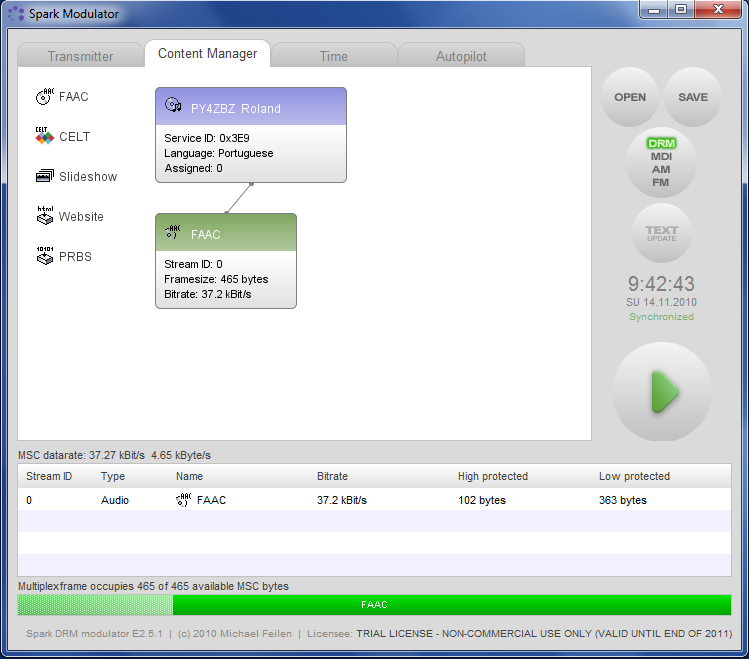Maximize the Spark Modulator window
Screen dimensions: 749x659
tap(681, 10)
